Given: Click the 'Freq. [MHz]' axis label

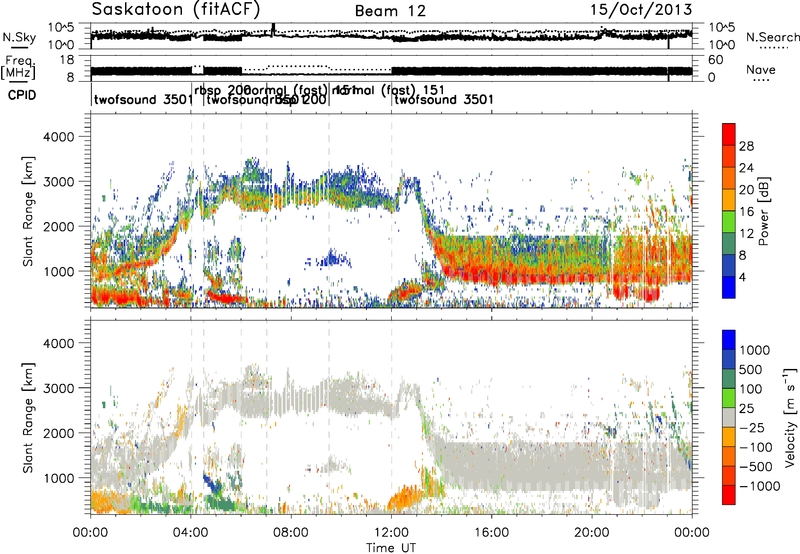Looking at the screenshot, I should coord(18,67).
